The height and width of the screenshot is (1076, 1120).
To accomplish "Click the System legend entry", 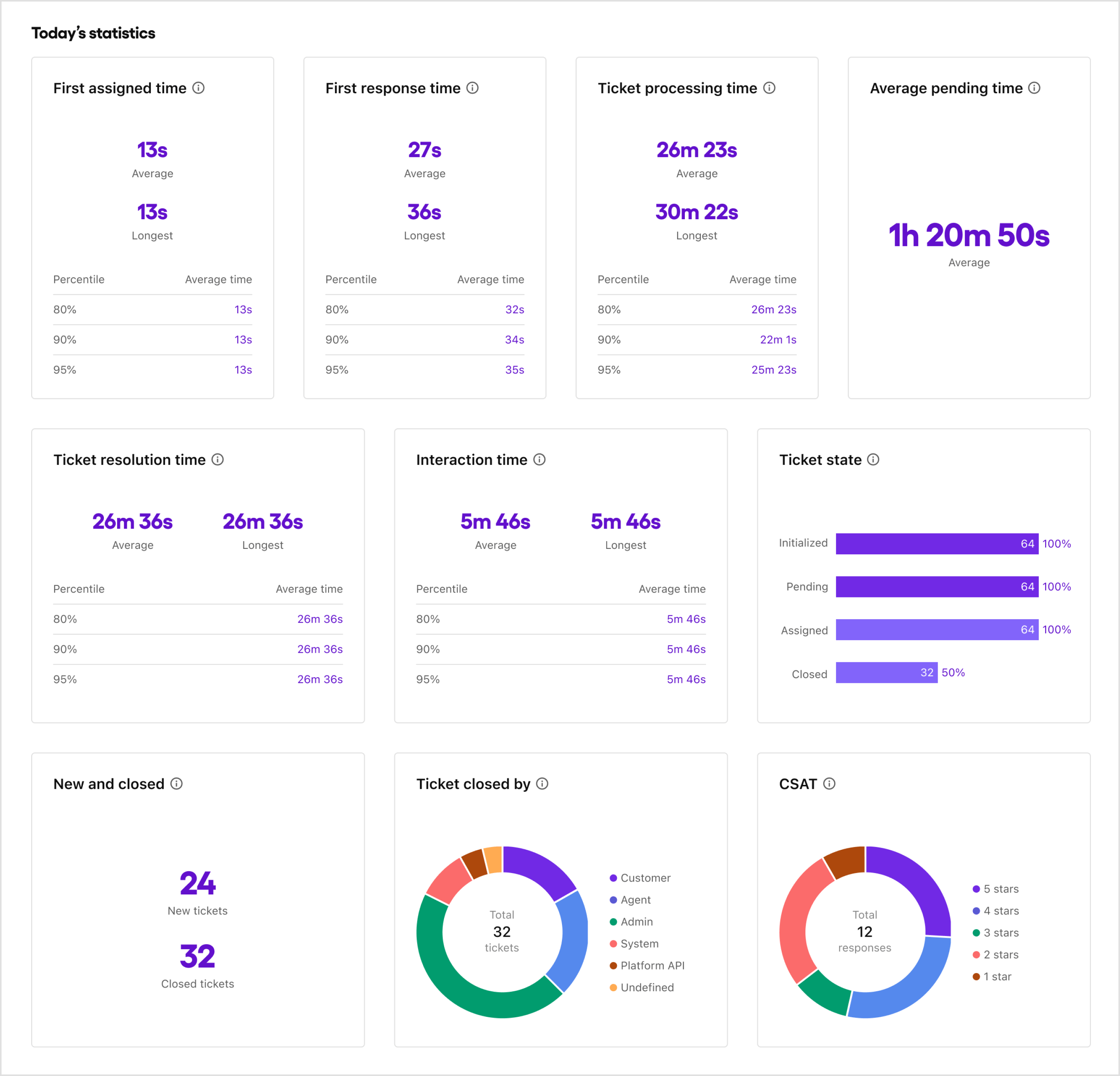I will click(634, 943).
